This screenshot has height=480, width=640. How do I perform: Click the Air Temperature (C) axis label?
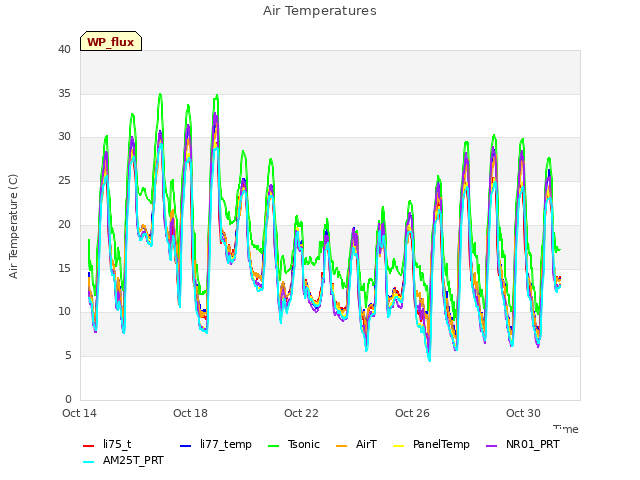click(x=13, y=227)
